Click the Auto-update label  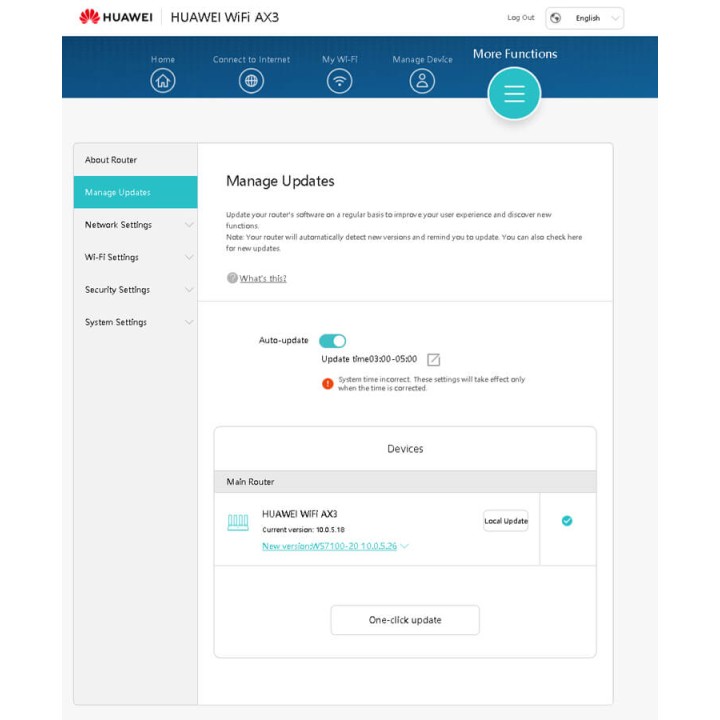[x=283, y=340]
